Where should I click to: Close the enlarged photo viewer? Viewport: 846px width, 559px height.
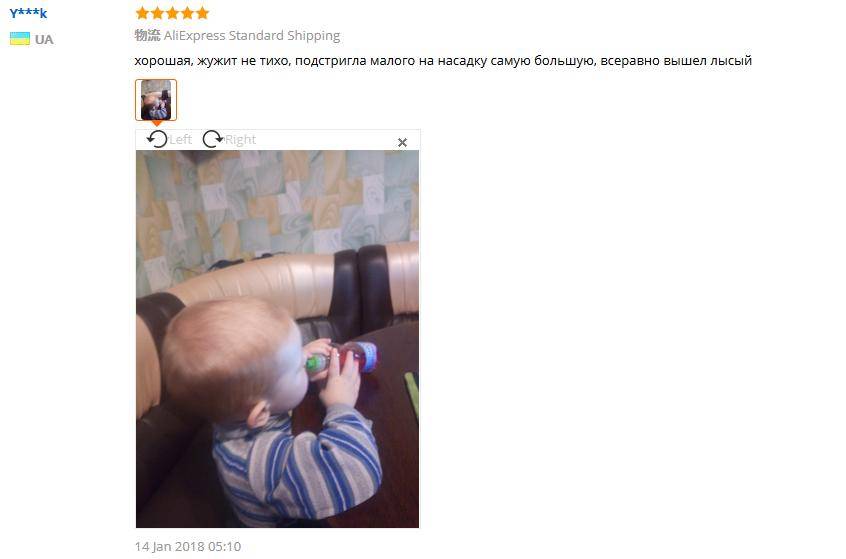pyautogui.click(x=402, y=142)
